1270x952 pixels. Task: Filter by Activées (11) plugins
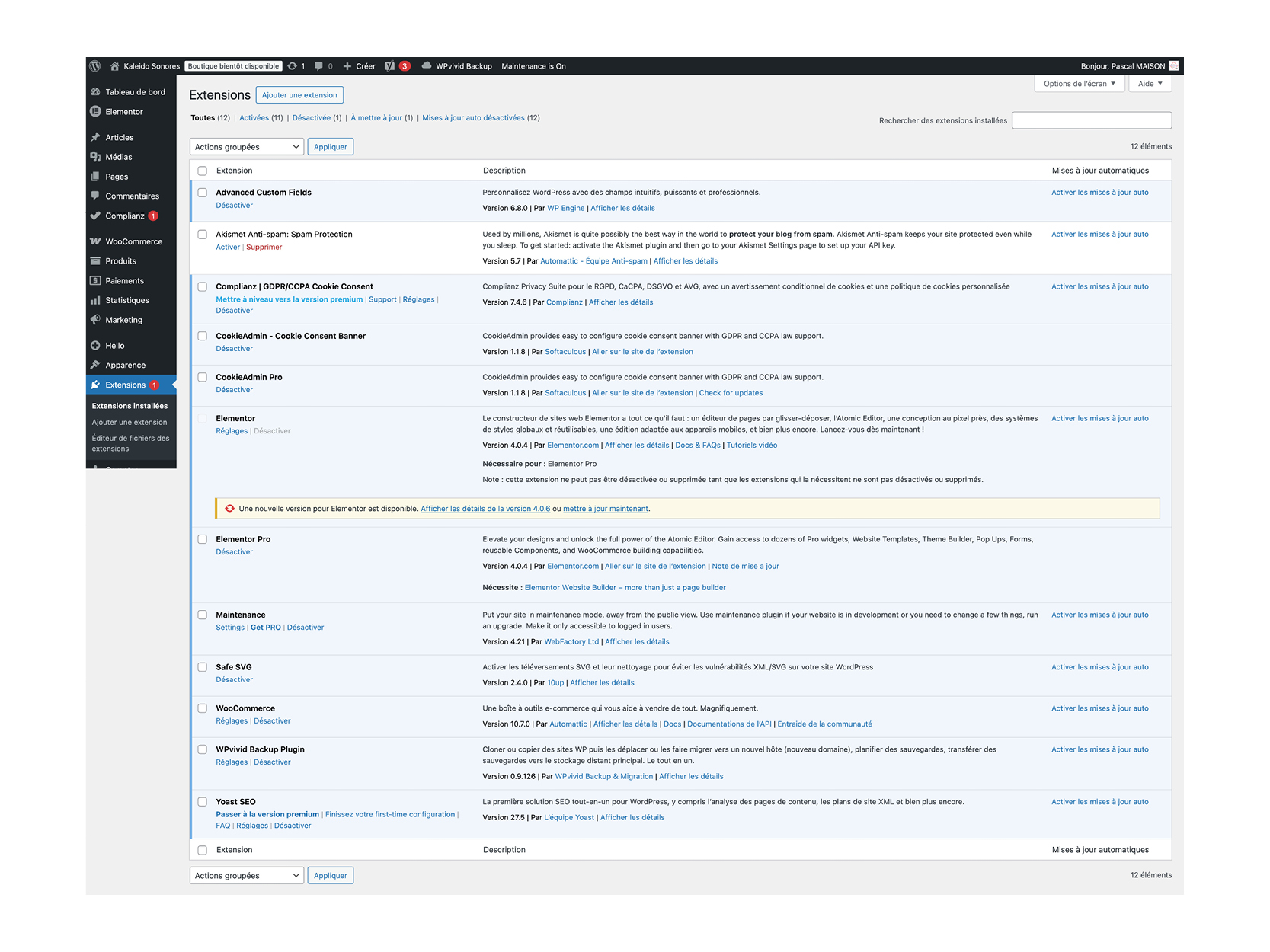tap(261, 118)
